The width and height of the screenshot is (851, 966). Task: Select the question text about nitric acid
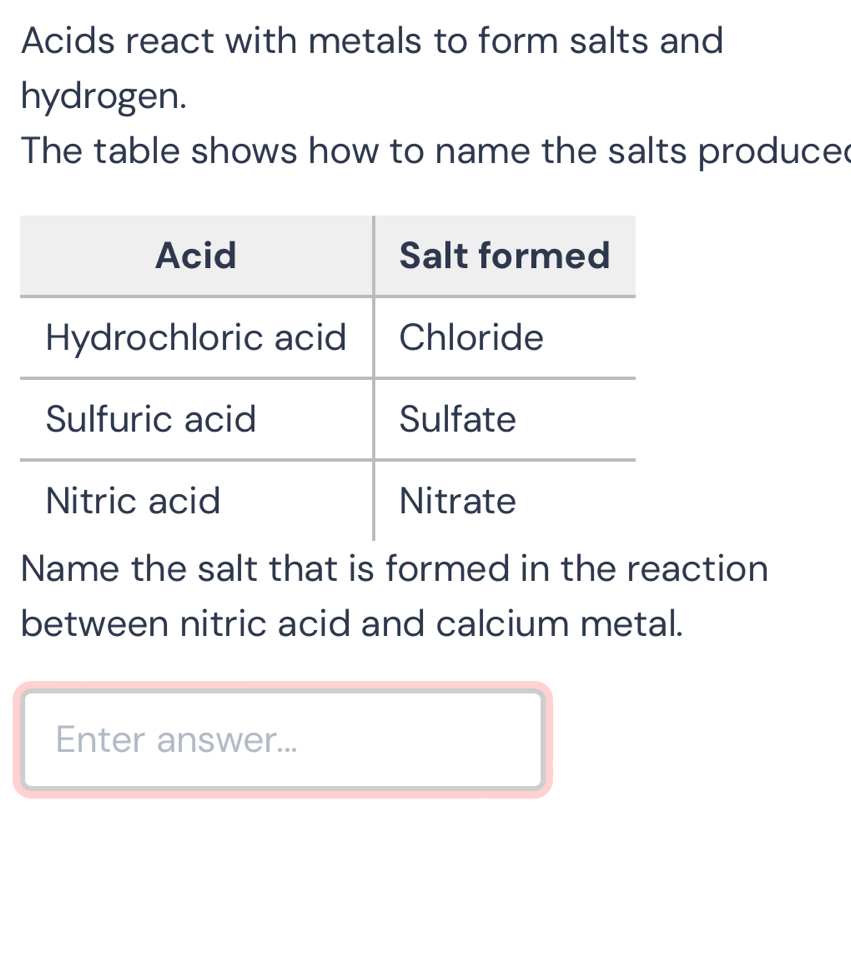(394, 595)
